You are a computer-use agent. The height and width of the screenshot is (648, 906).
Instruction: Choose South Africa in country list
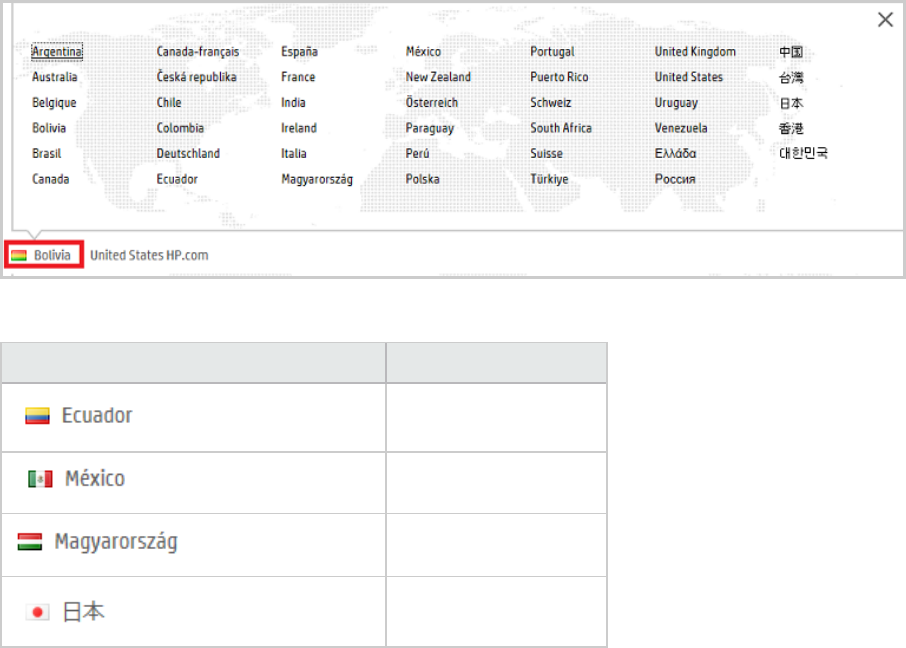click(561, 128)
